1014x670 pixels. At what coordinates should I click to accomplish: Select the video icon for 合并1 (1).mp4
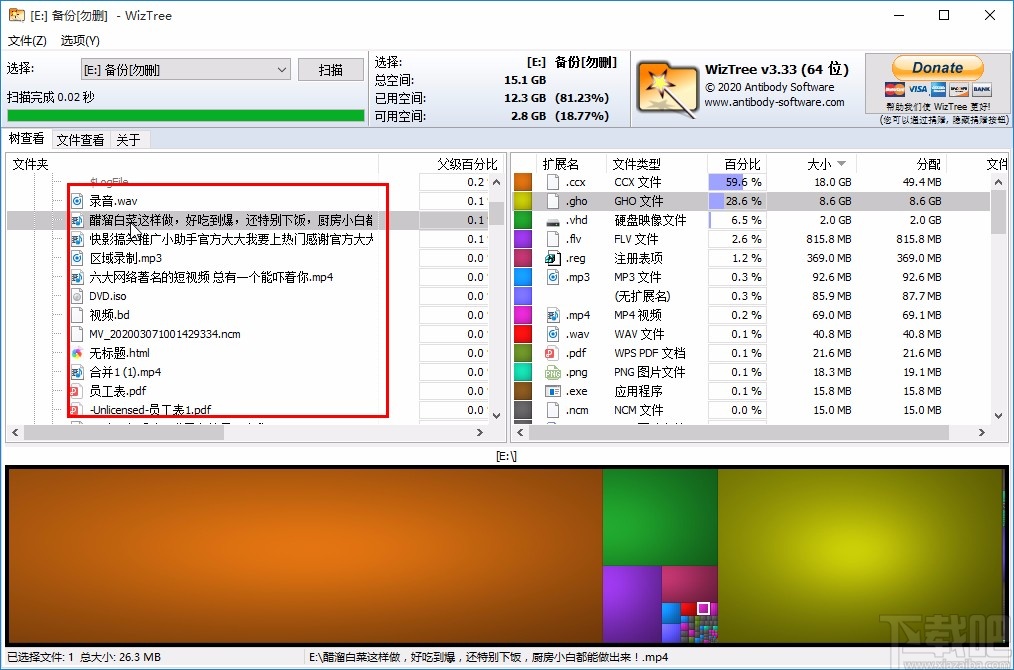pyautogui.click(x=76, y=372)
